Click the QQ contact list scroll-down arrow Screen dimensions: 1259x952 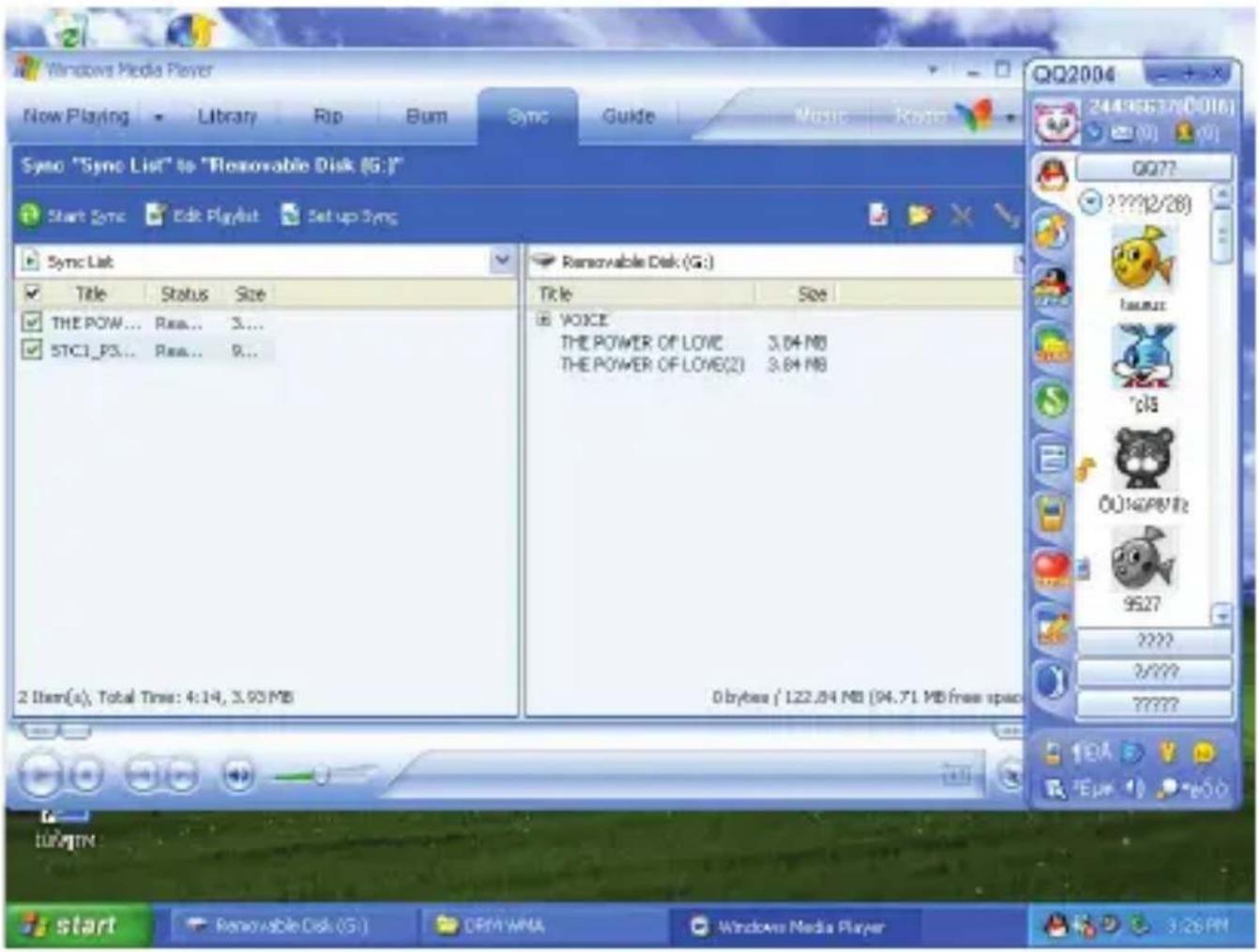[1221, 615]
